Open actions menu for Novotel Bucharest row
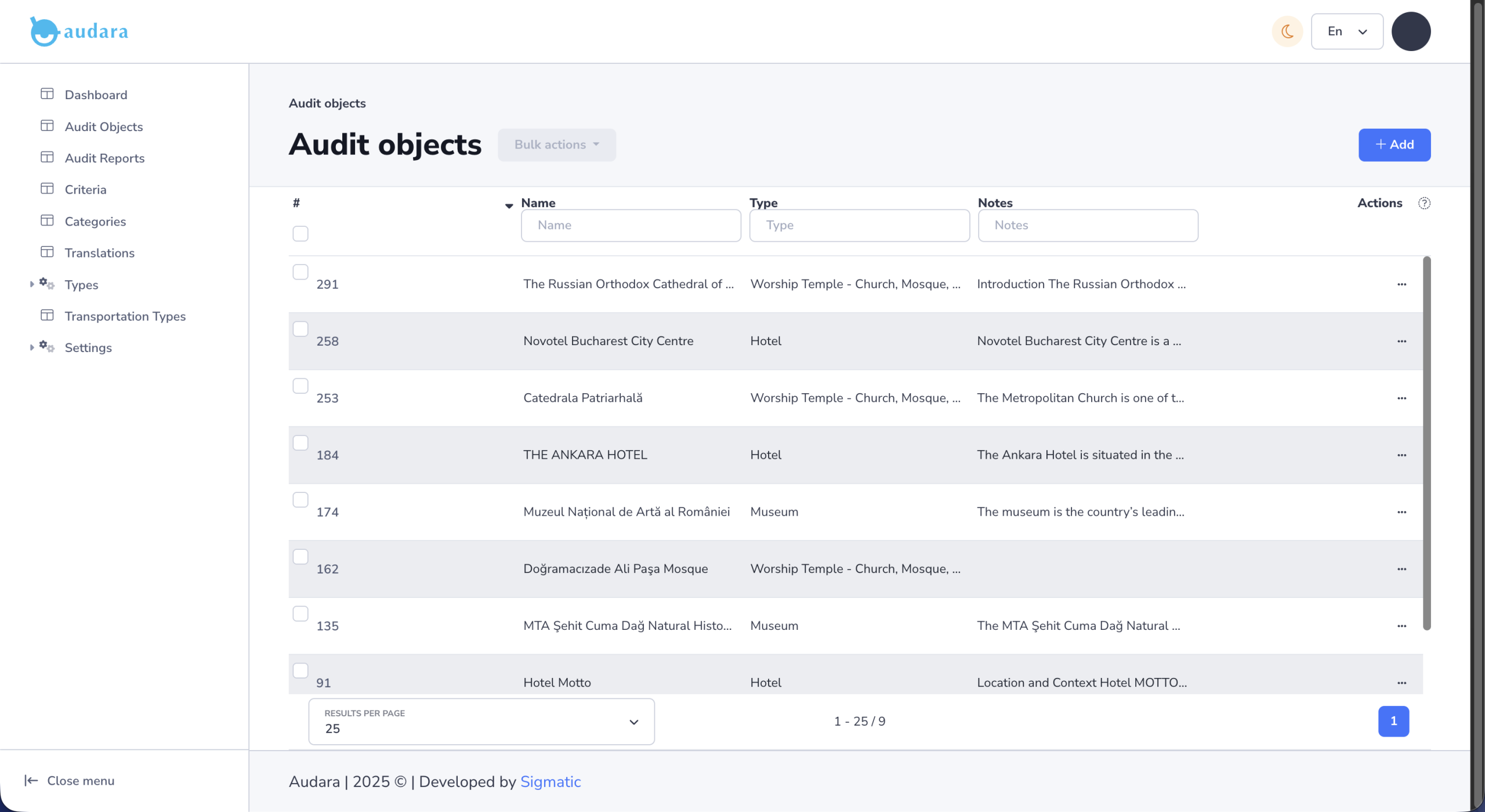The height and width of the screenshot is (812, 1485). [x=1401, y=341]
